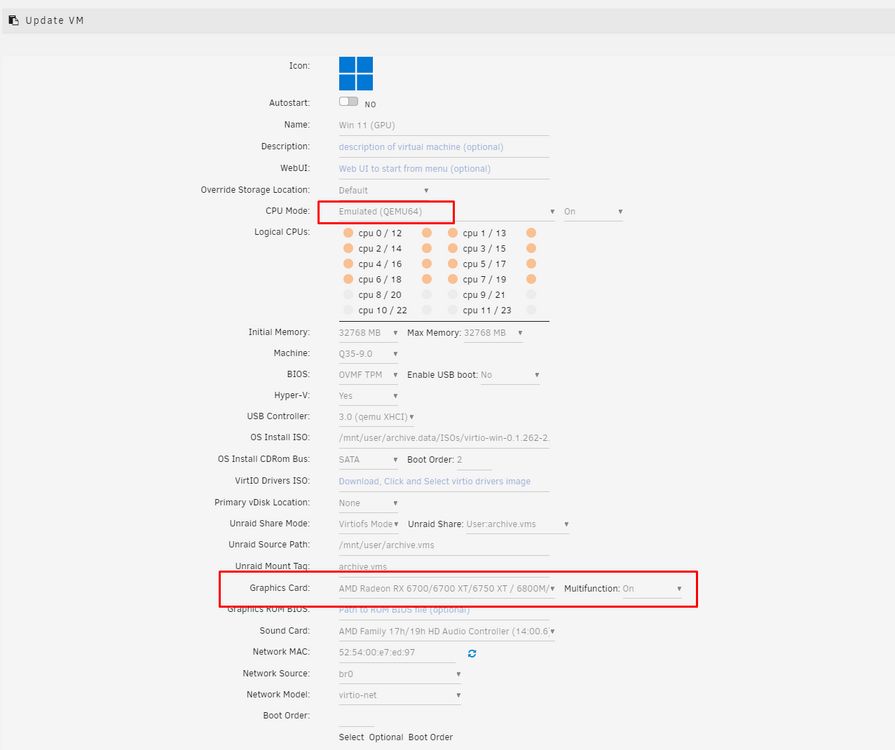Toggle the thread 18 circle beside cpu 6
This screenshot has width=895, height=750.
click(x=426, y=279)
